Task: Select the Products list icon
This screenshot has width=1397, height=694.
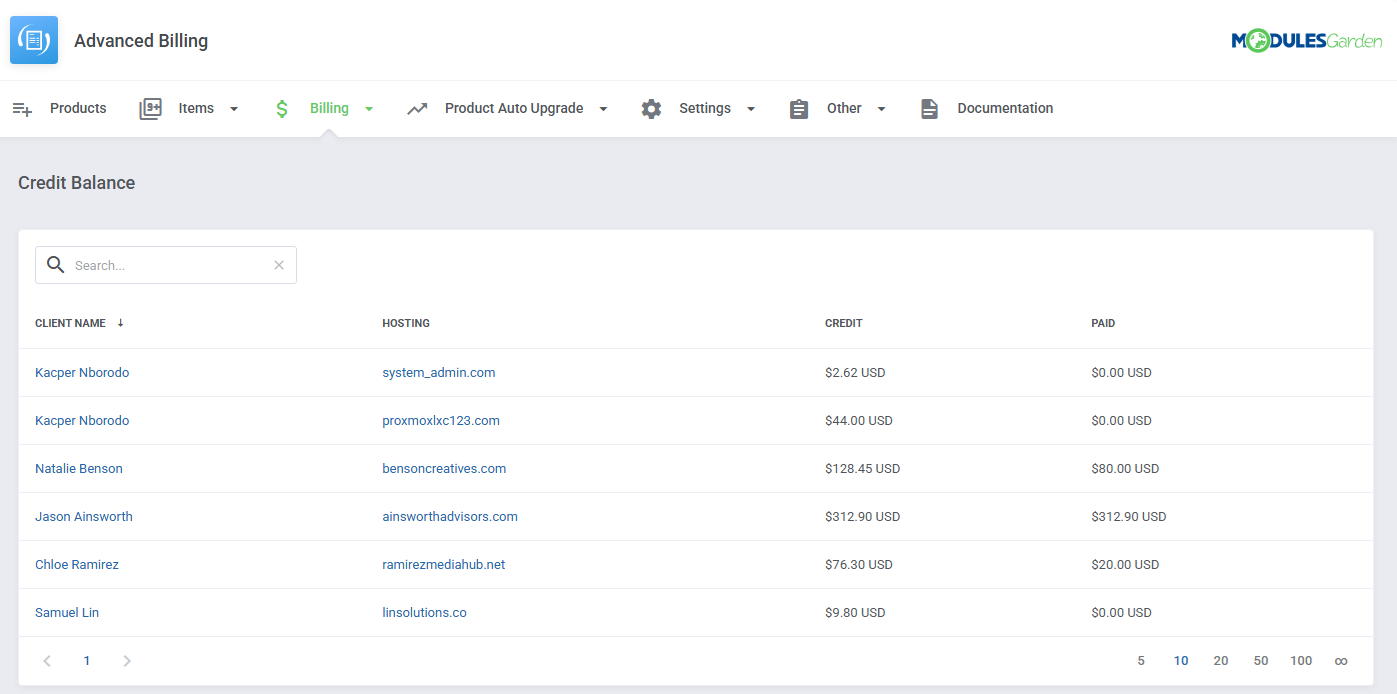Action: pos(22,108)
